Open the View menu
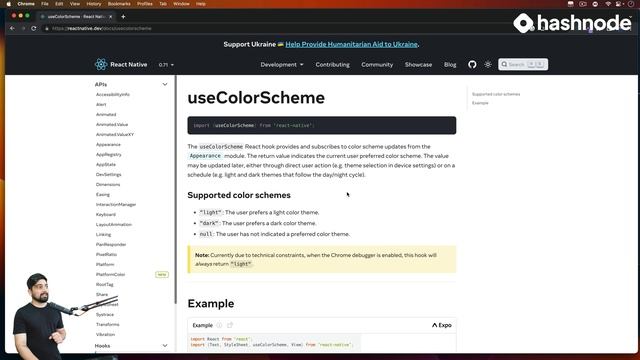The height and width of the screenshot is (360, 640). (75, 4)
